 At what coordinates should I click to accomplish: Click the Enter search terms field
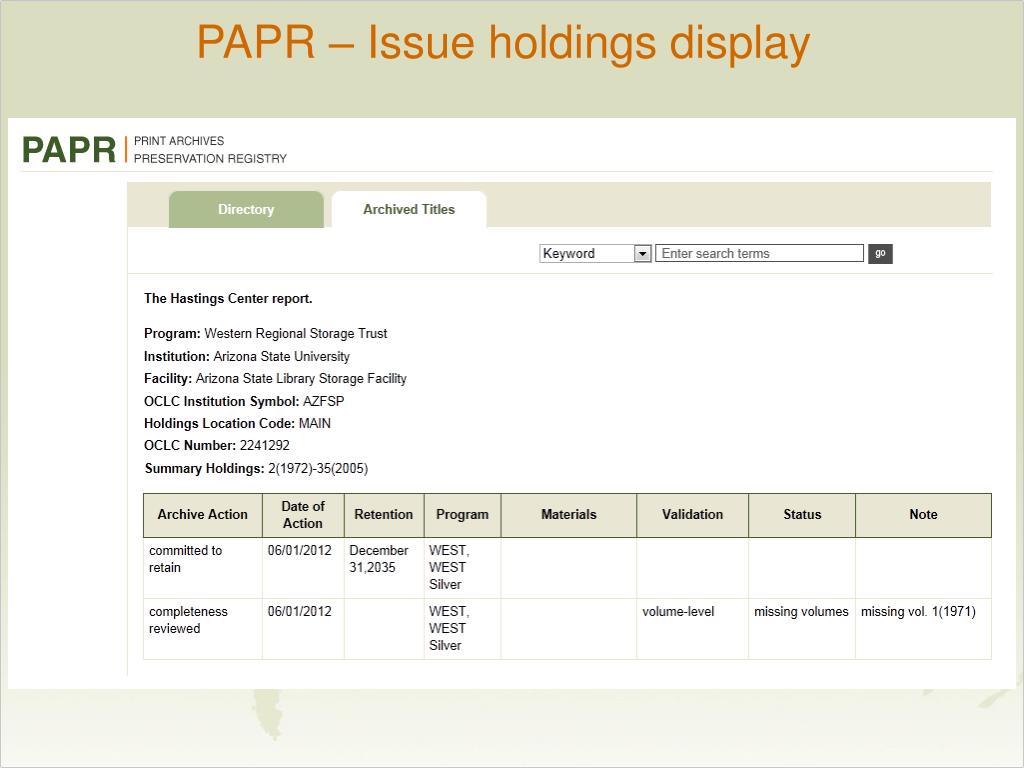[x=760, y=253]
